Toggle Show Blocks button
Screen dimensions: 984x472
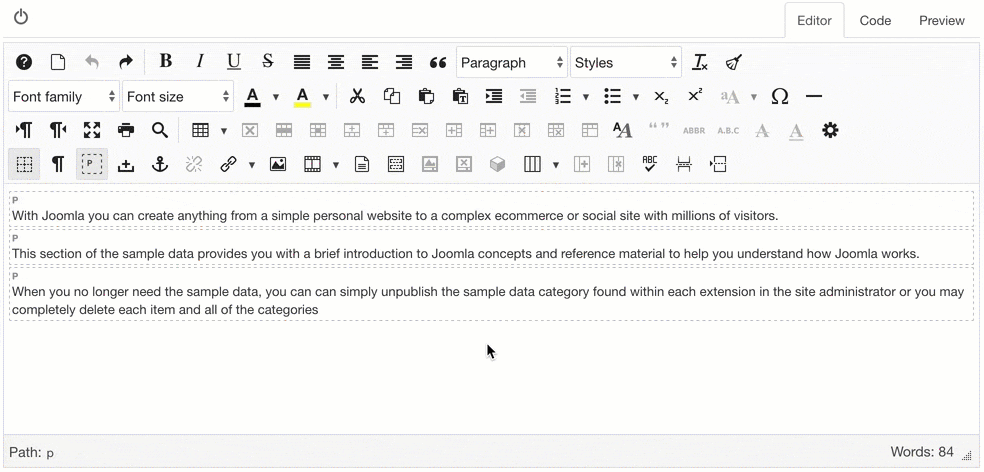click(92, 164)
